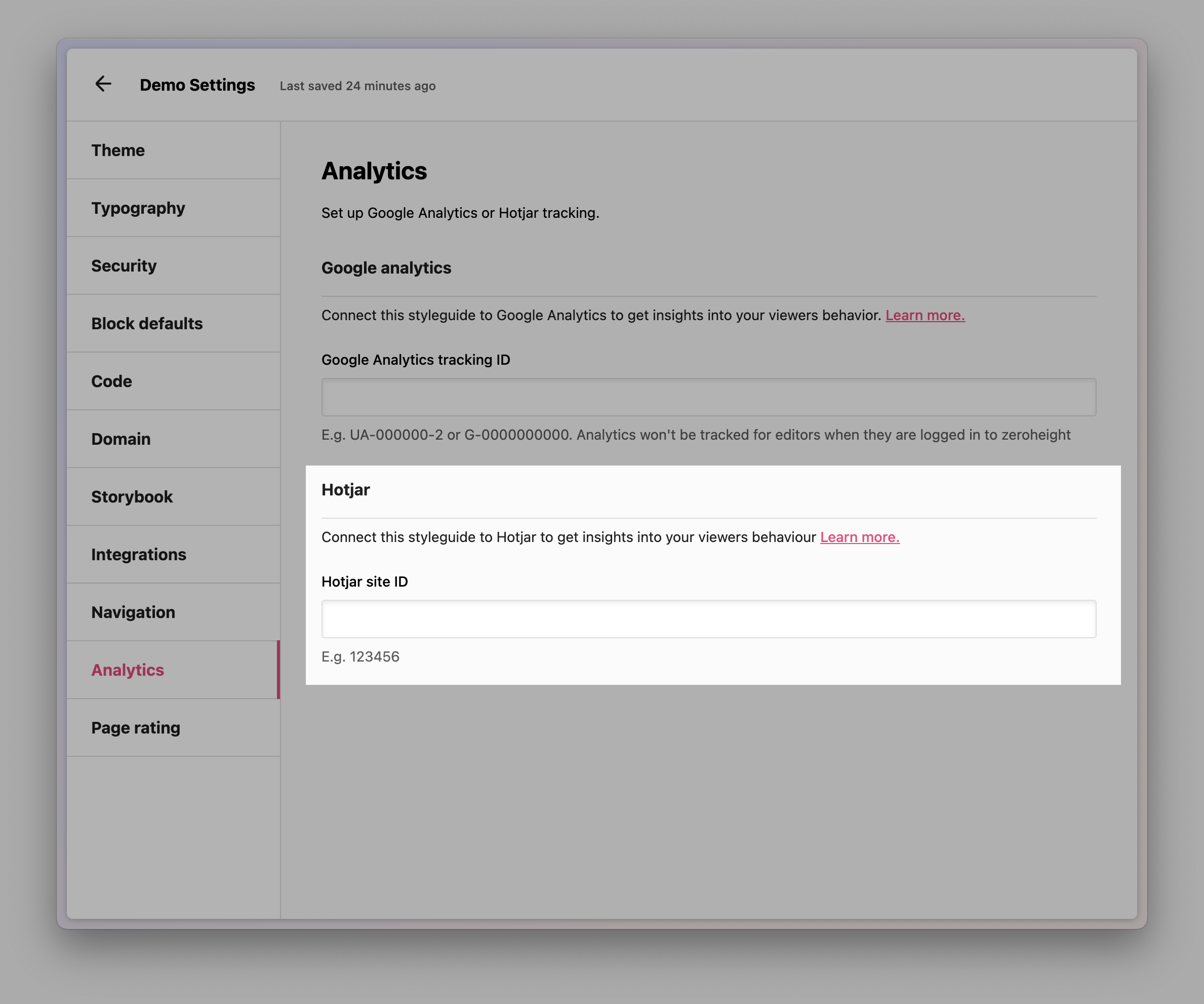
Task: Switch to the Domain section
Action: click(x=173, y=440)
